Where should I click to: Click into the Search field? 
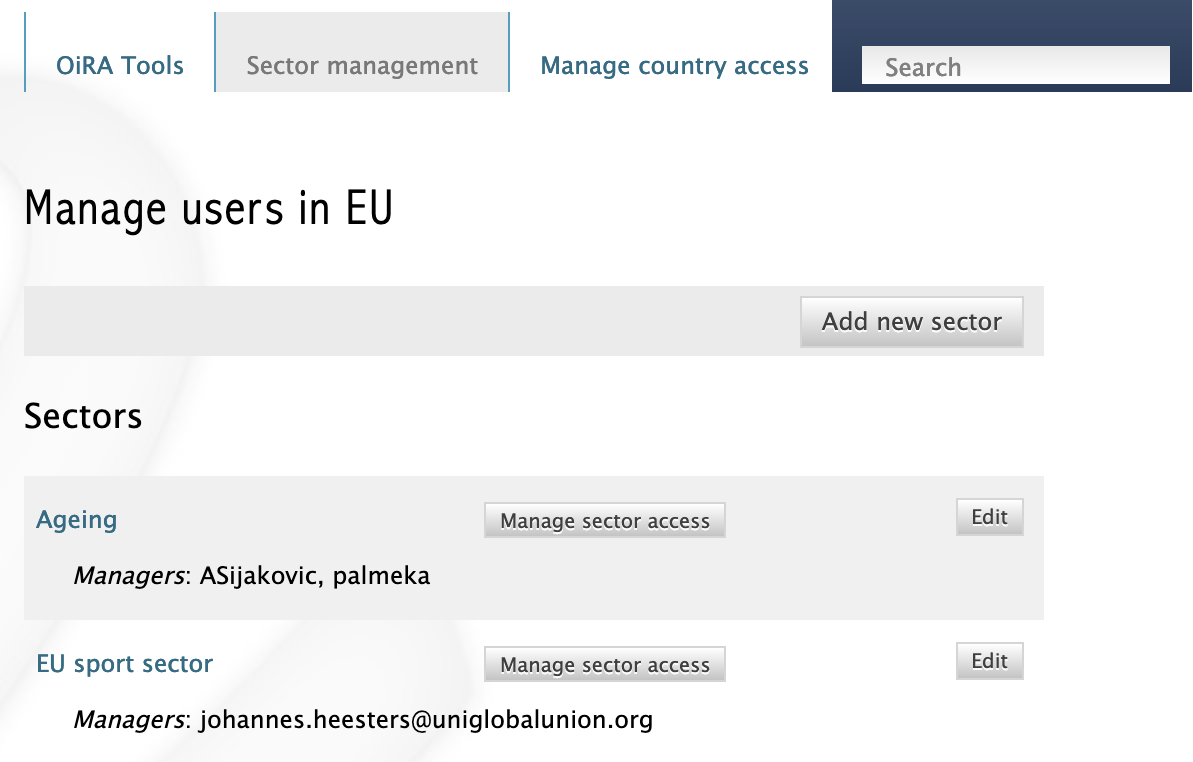click(x=1014, y=67)
